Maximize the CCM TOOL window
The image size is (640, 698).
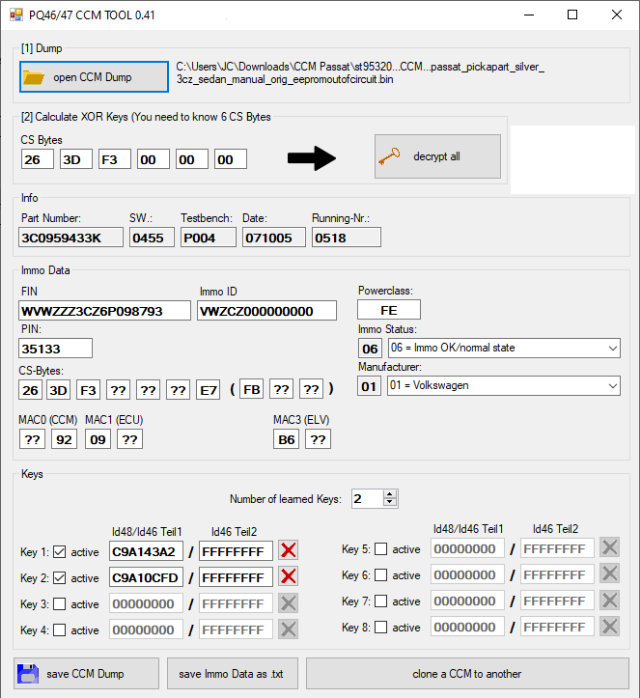(572, 15)
